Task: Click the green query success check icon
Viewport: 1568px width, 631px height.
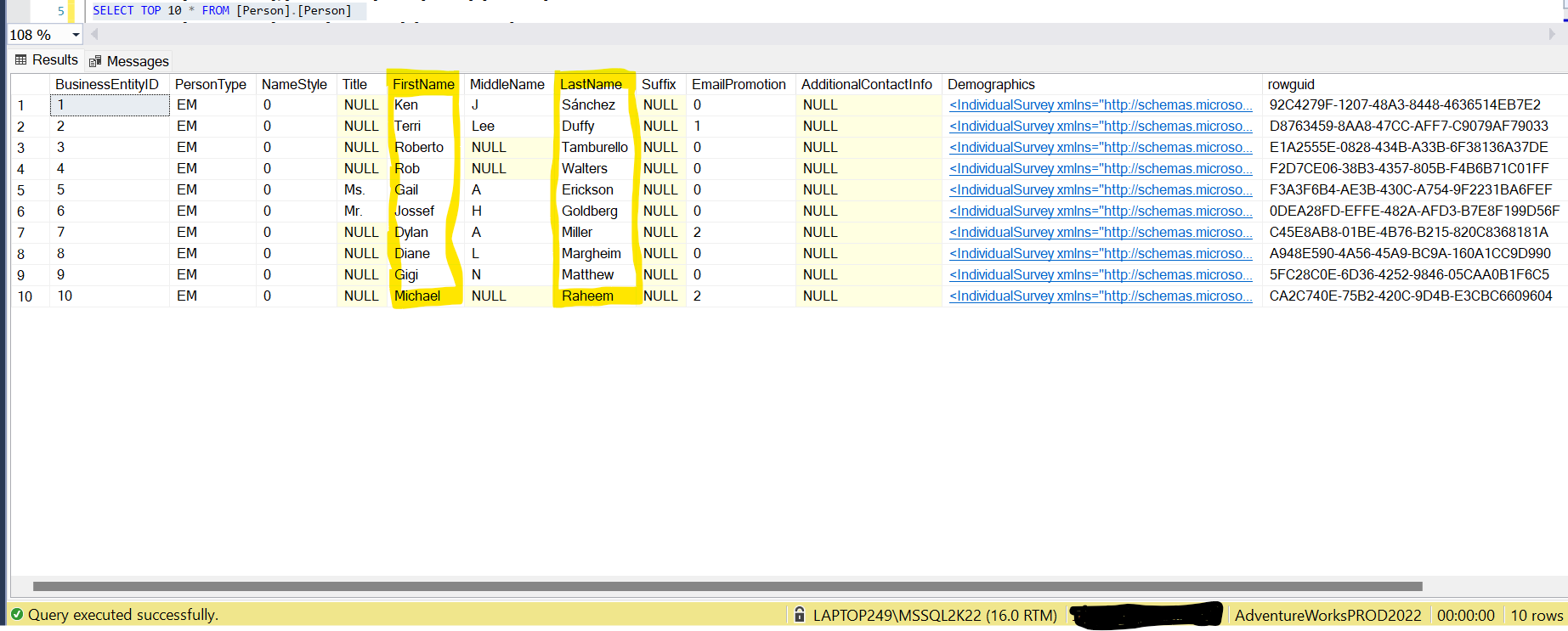Action: tap(17, 614)
